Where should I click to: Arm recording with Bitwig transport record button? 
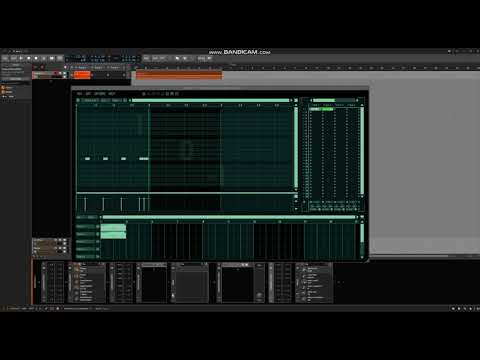click(x=36, y=58)
